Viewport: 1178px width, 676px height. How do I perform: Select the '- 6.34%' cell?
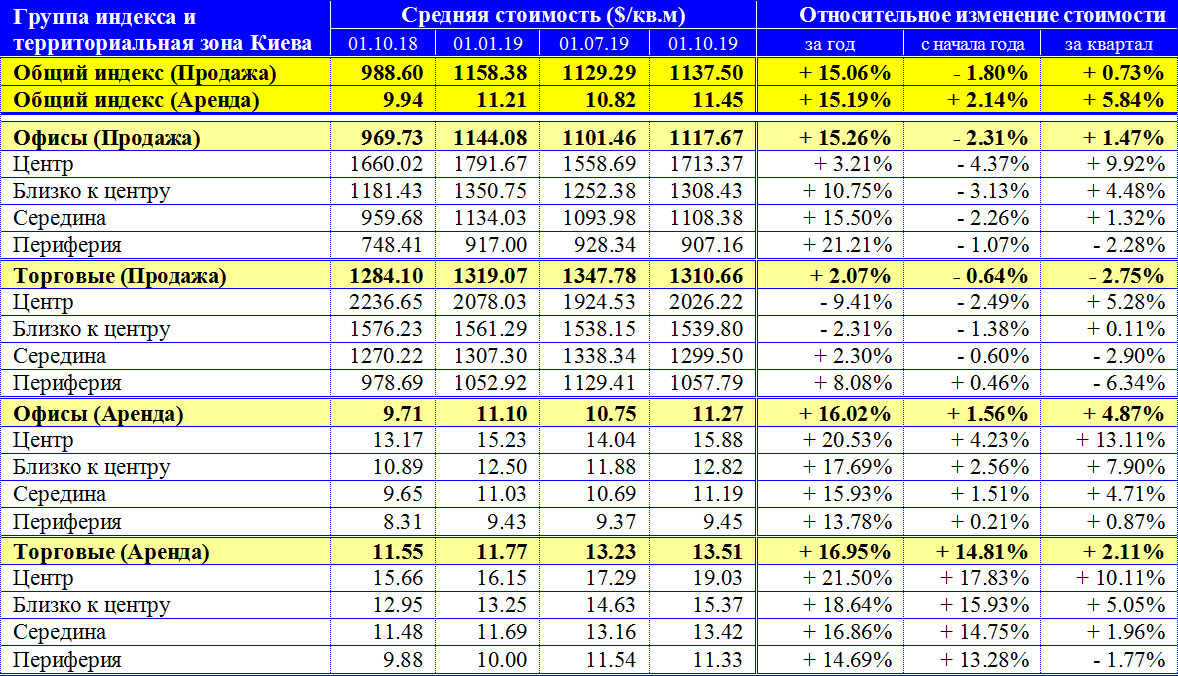pos(1128,383)
